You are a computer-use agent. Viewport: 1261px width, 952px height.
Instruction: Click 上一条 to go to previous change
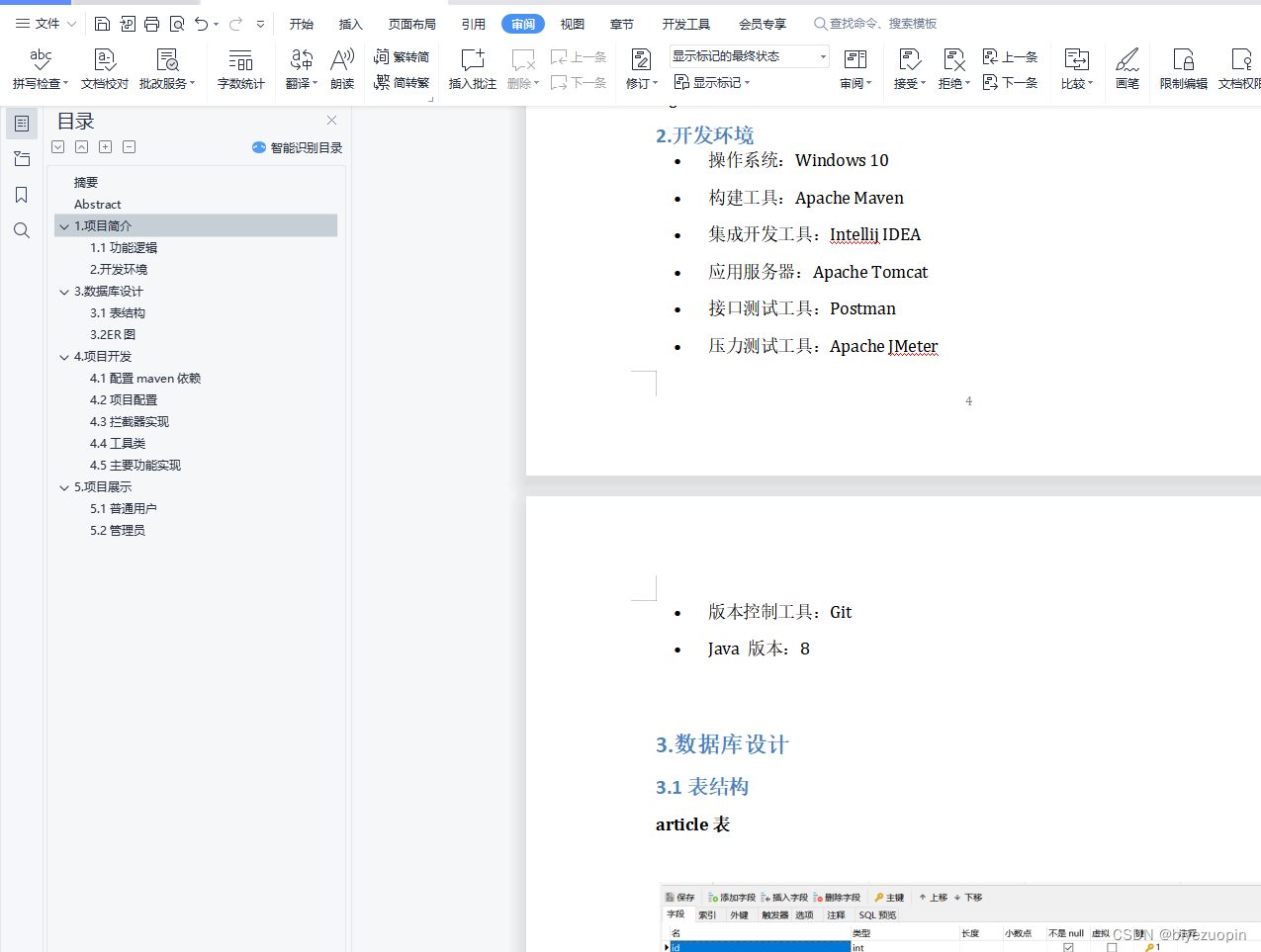(1011, 56)
